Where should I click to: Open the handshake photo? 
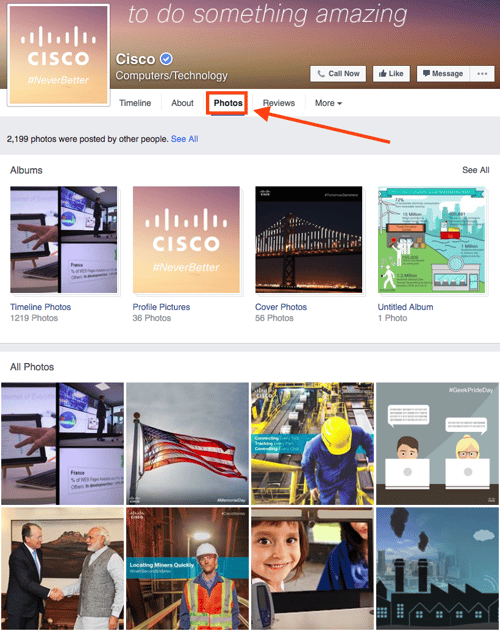click(x=62, y=568)
